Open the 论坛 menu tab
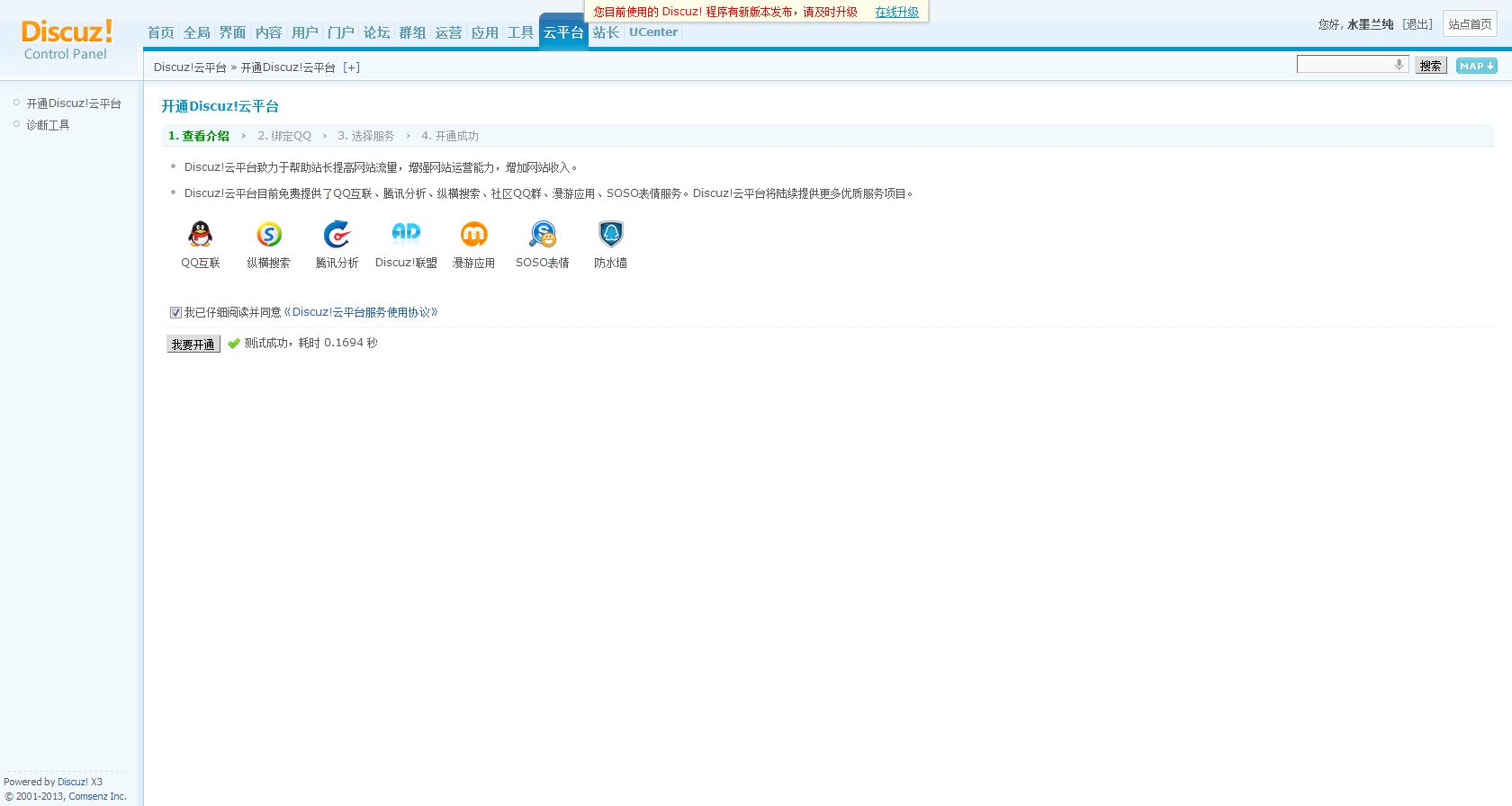The image size is (1512, 806). pyautogui.click(x=377, y=32)
